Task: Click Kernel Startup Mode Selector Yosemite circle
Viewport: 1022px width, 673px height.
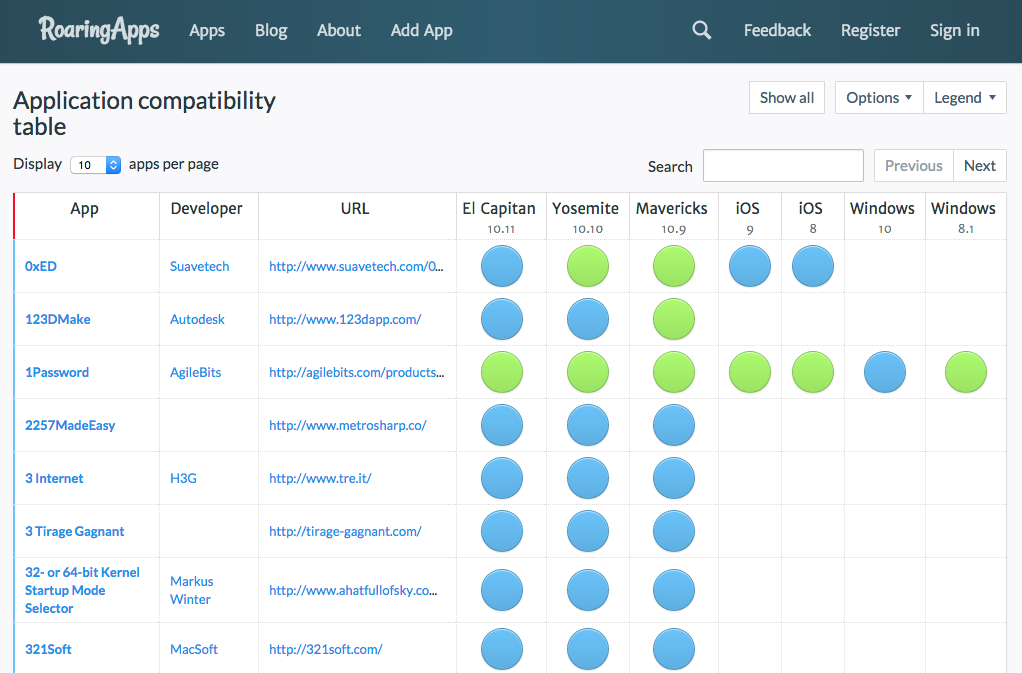Action: (588, 590)
